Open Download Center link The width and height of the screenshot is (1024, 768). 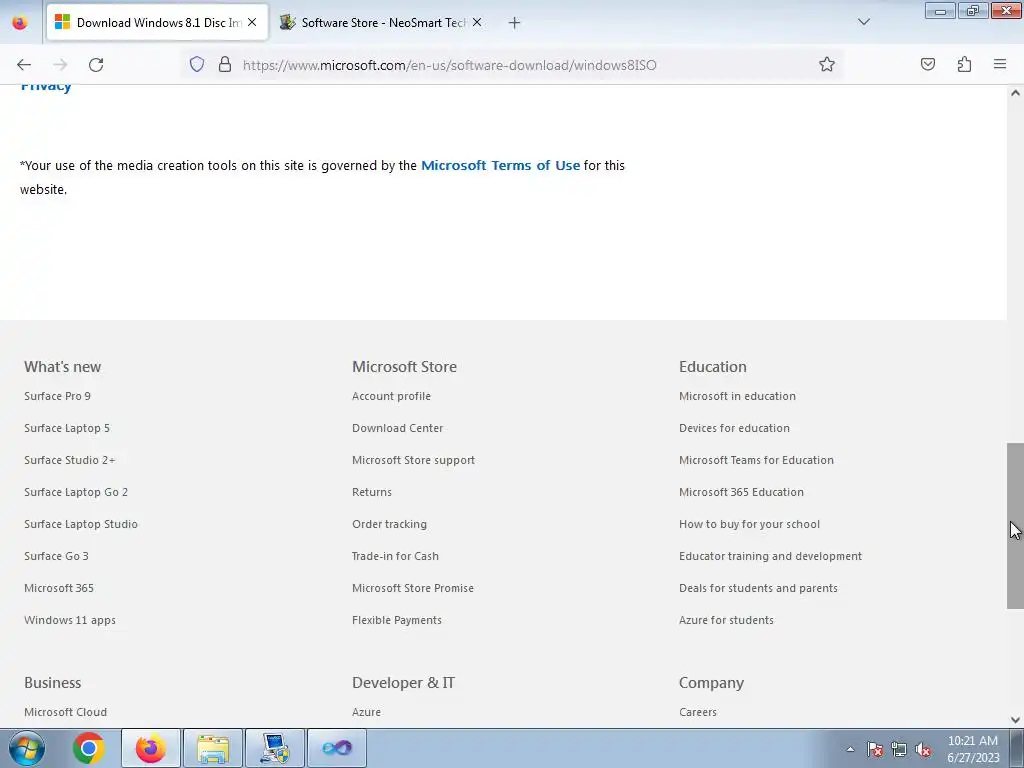click(397, 428)
